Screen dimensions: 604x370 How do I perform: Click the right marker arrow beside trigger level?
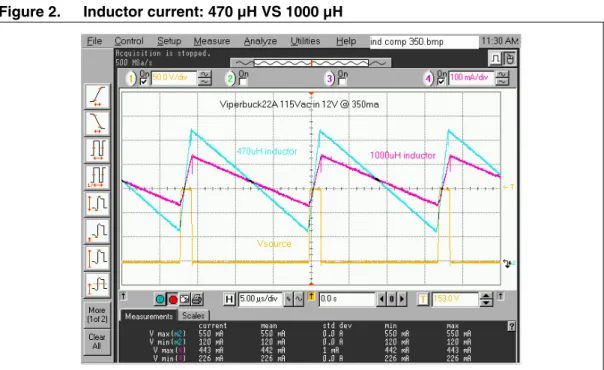[x=500, y=296]
